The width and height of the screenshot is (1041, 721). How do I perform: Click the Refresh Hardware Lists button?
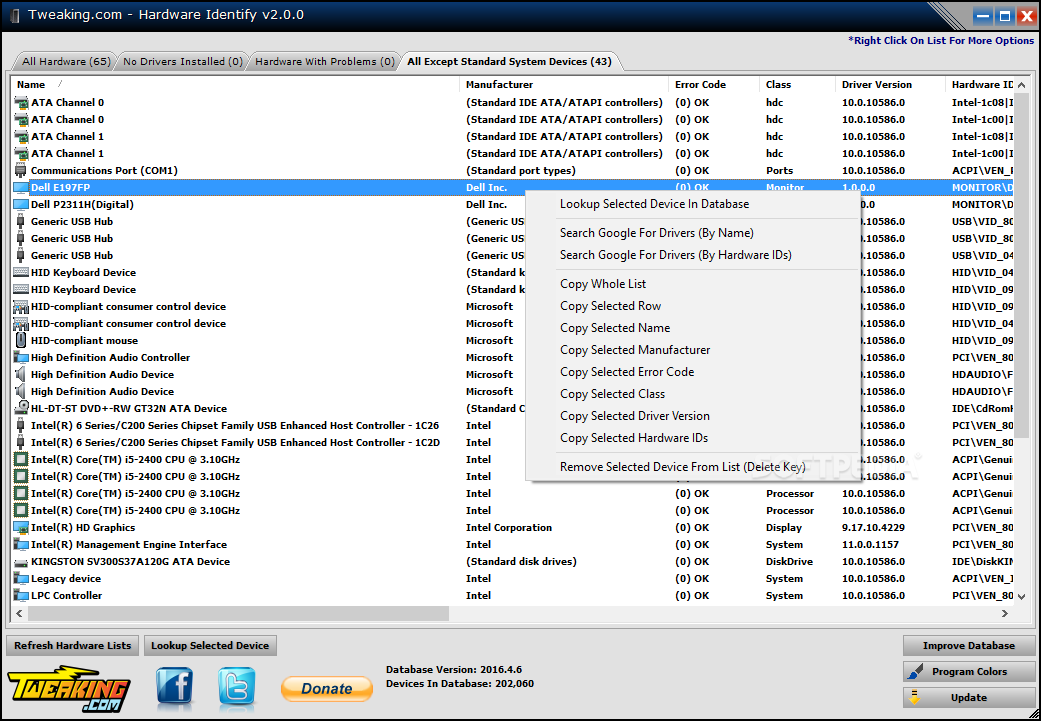72,645
